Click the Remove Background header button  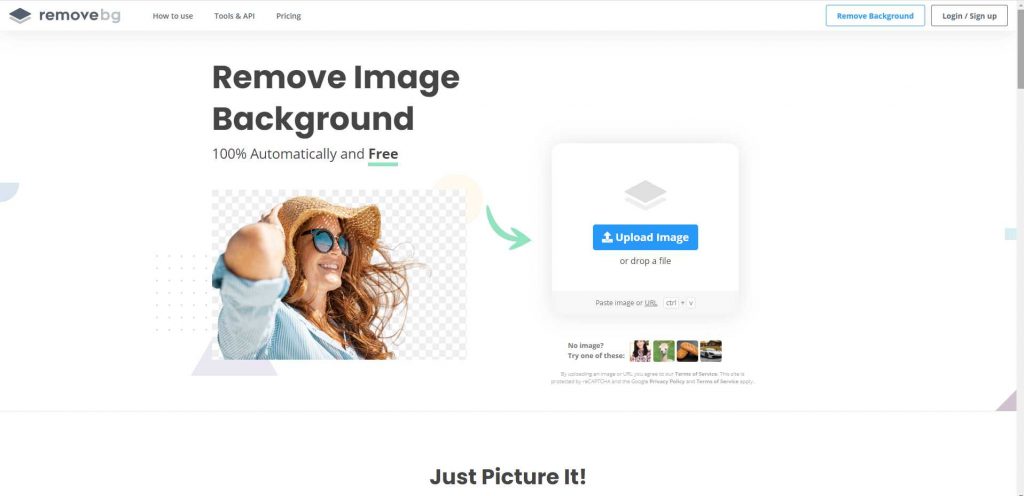[x=875, y=16]
